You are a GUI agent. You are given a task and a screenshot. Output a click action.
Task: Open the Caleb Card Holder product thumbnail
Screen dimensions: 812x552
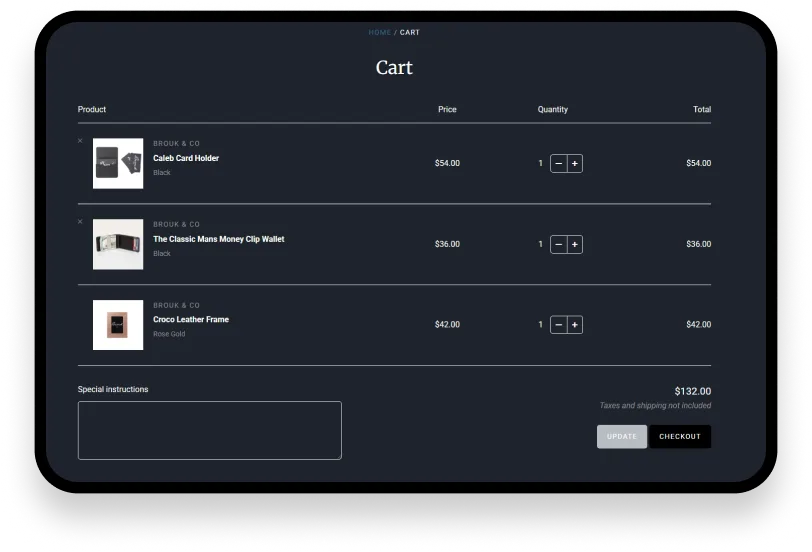click(118, 163)
